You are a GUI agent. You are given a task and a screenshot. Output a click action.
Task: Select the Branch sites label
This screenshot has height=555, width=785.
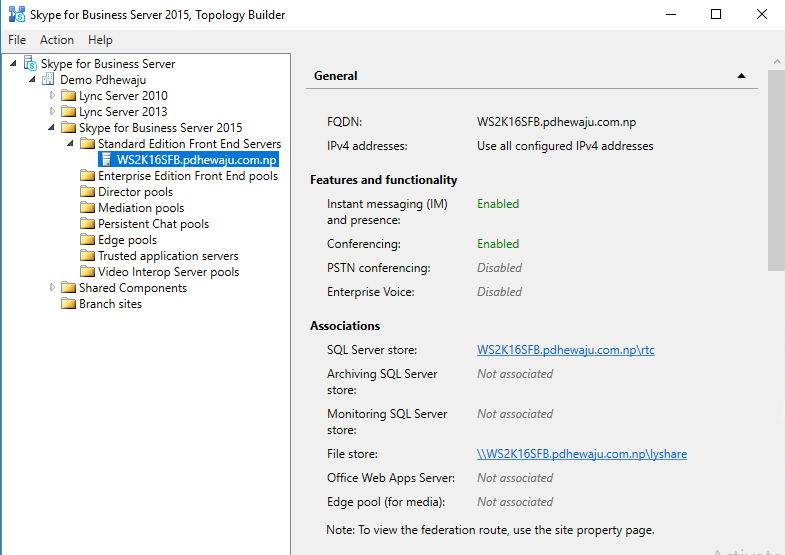pyautogui.click(x=110, y=304)
